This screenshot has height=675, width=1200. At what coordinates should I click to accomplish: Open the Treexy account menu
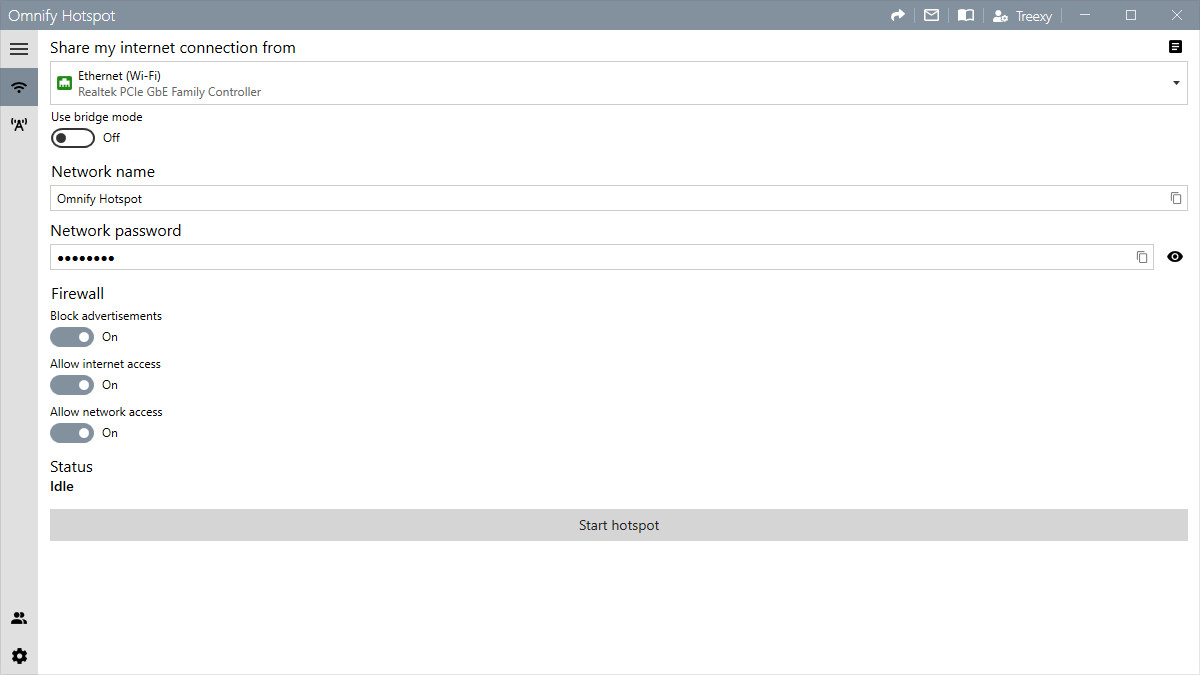[1022, 15]
